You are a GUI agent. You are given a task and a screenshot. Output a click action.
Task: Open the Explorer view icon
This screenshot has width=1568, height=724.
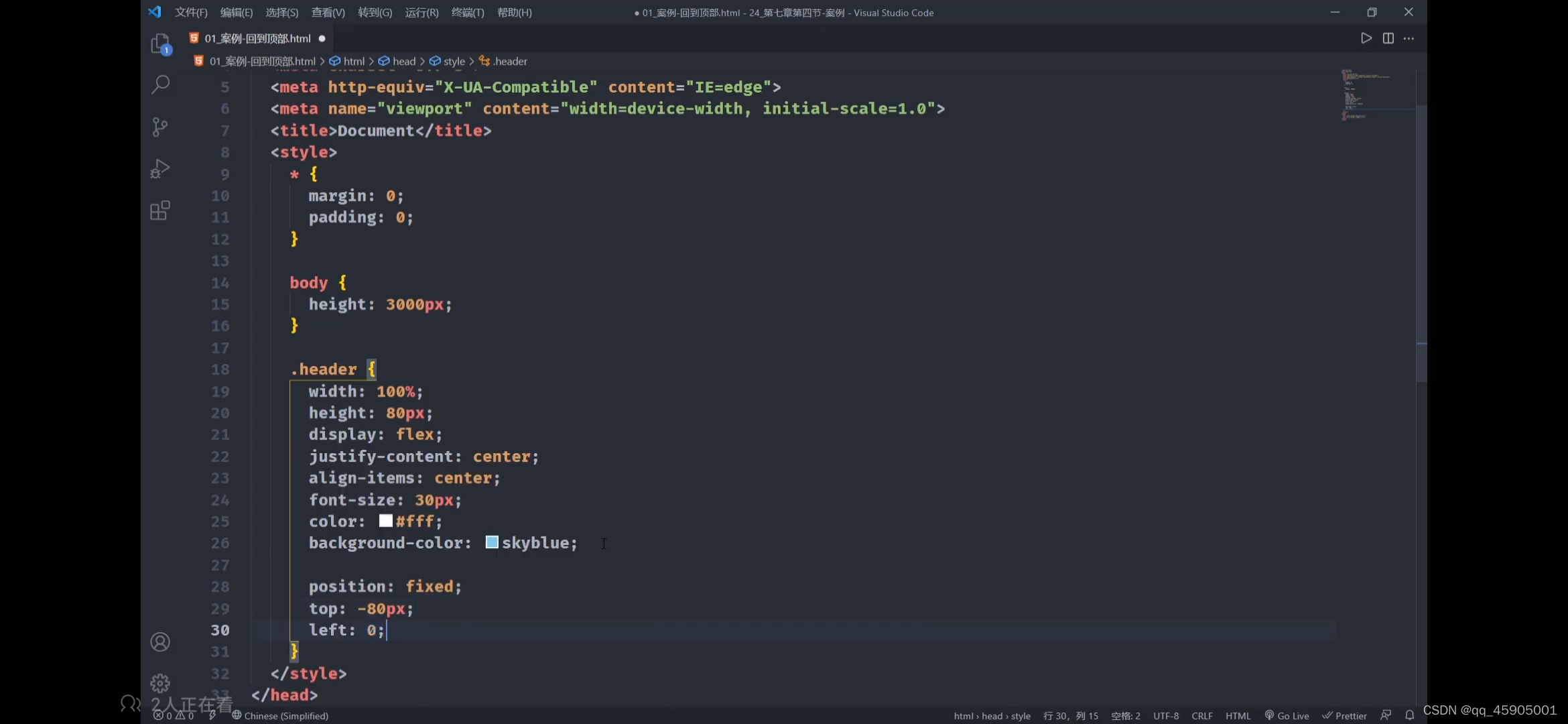click(160, 44)
